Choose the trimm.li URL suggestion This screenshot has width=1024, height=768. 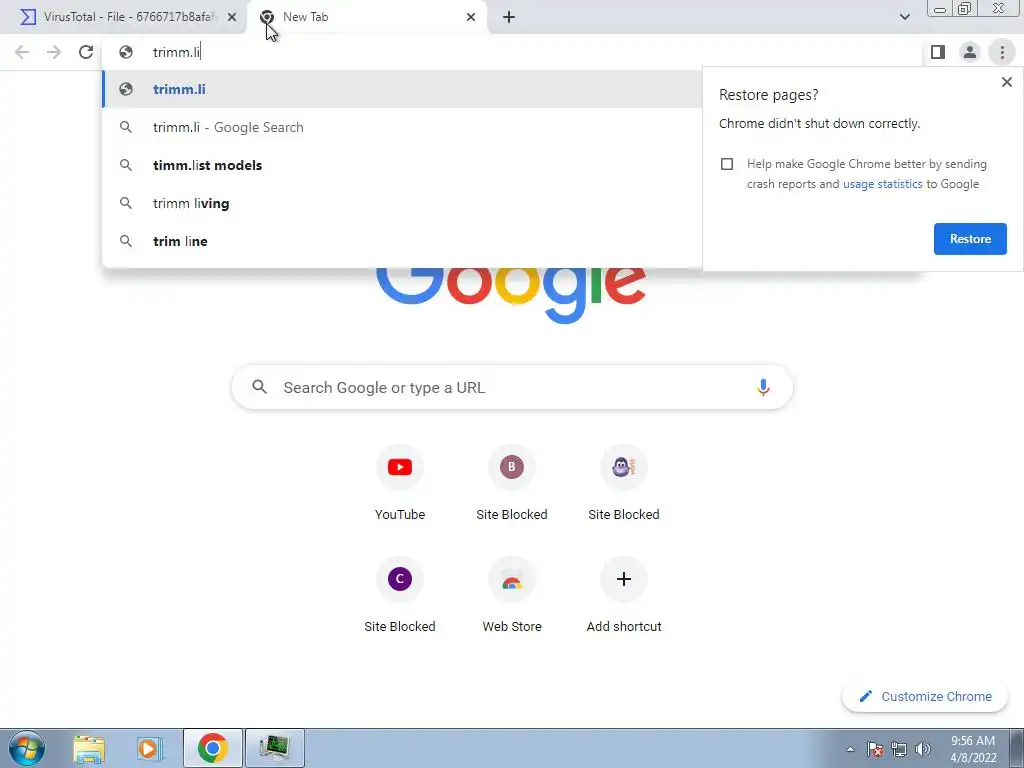pos(402,89)
